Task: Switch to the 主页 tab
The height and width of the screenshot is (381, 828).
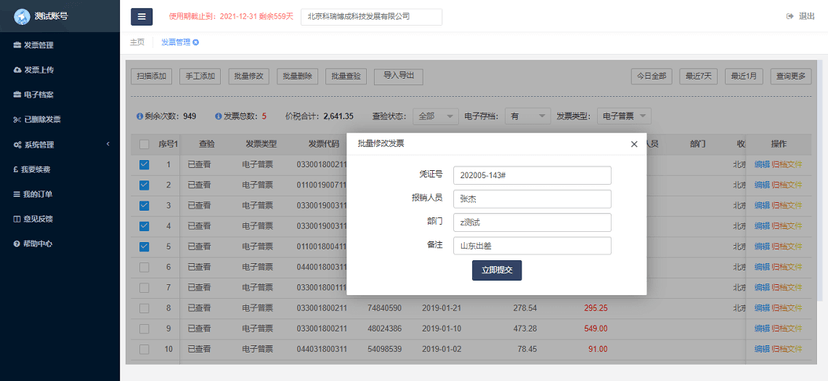Action: coord(137,42)
